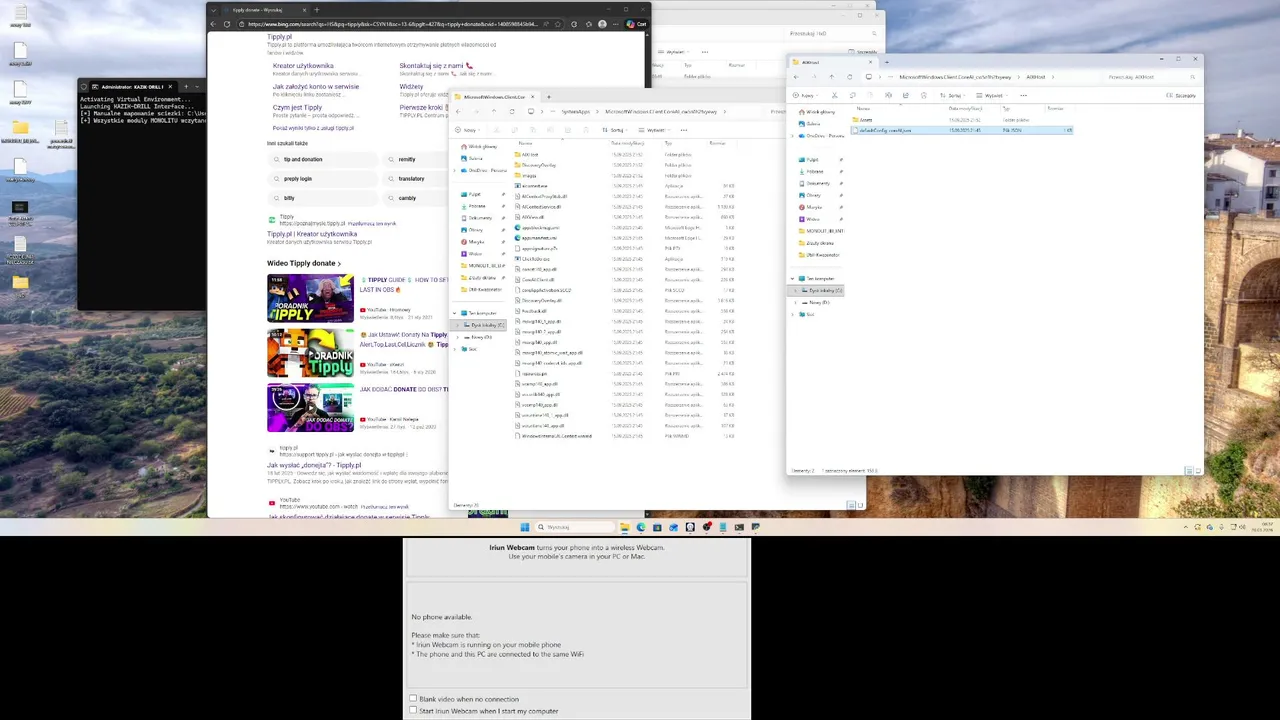Select 'defaultConfig_coreAI.json' file row
Viewport: 1280px width, 720px height.
[x=962, y=130]
